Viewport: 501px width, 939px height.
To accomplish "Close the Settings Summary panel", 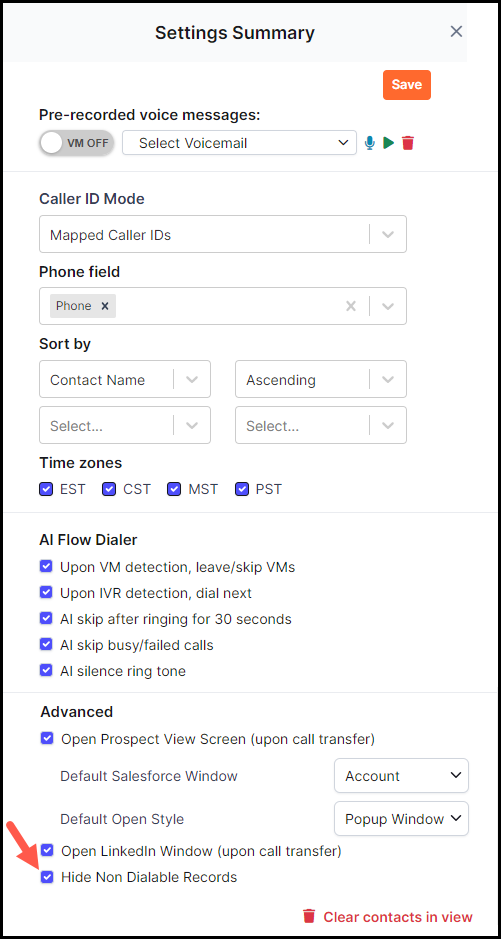I will tap(456, 32).
